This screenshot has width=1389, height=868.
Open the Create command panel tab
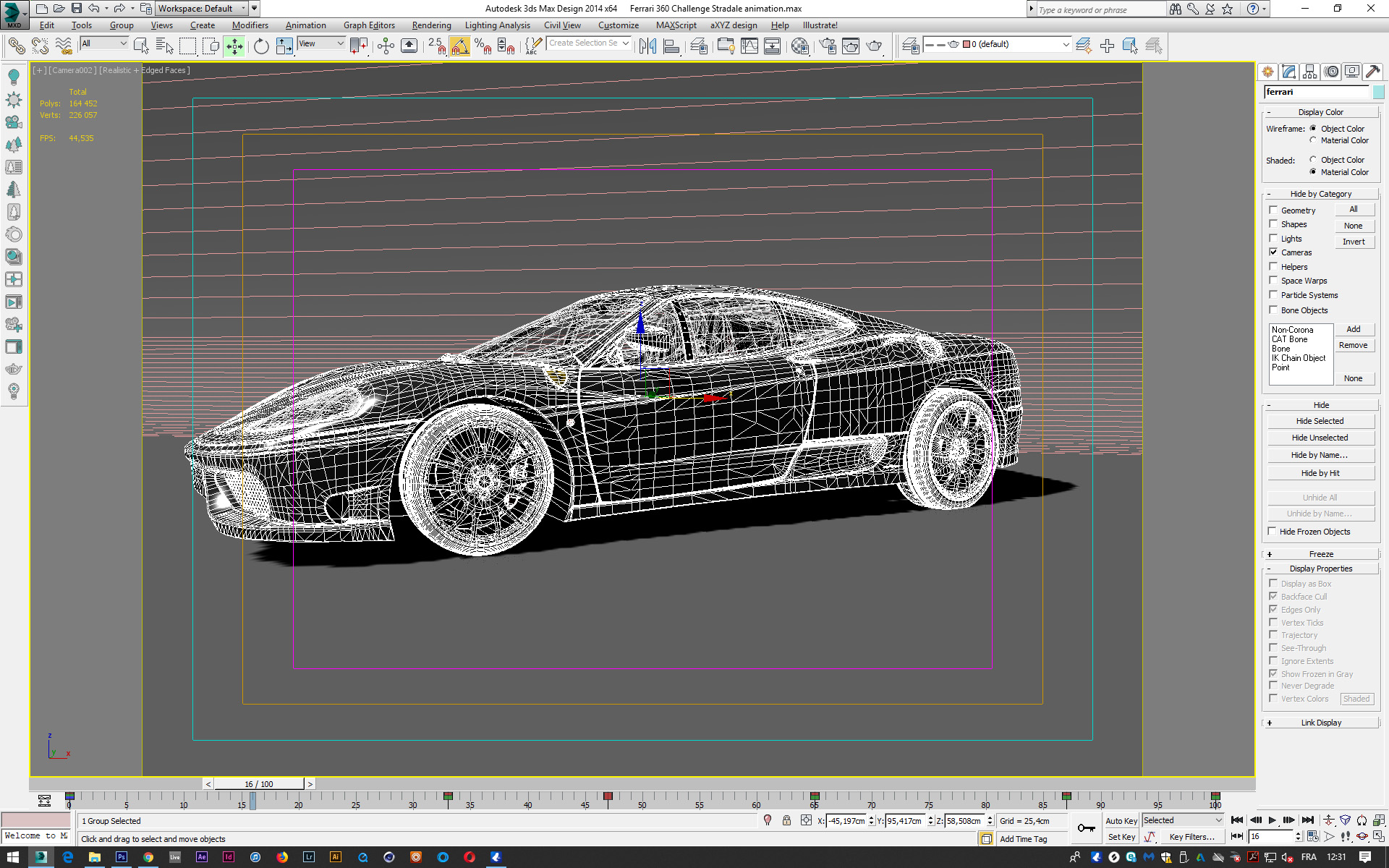(1267, 72)
